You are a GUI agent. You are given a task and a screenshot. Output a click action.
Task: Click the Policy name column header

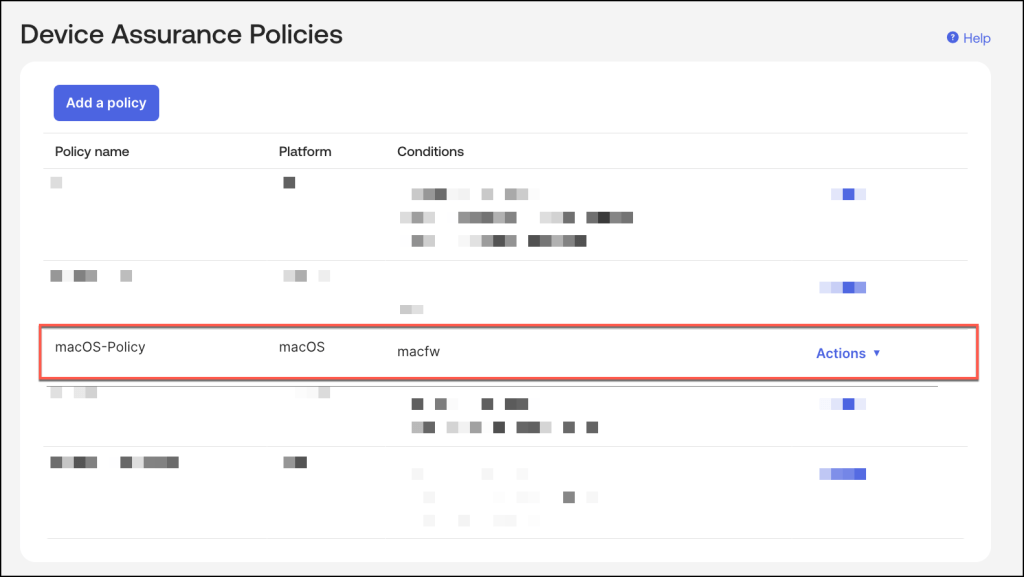92,152
